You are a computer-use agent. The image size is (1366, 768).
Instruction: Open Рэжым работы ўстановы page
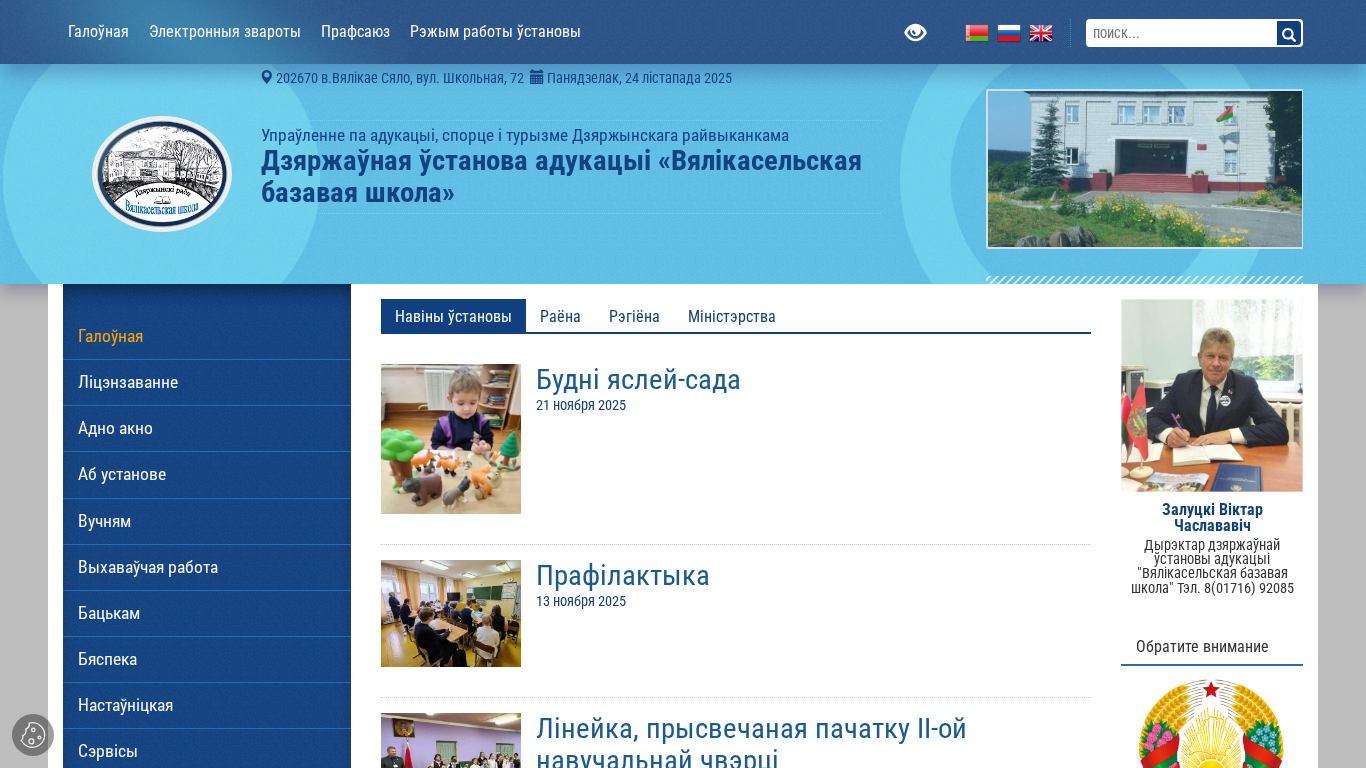tap(495, 31)
